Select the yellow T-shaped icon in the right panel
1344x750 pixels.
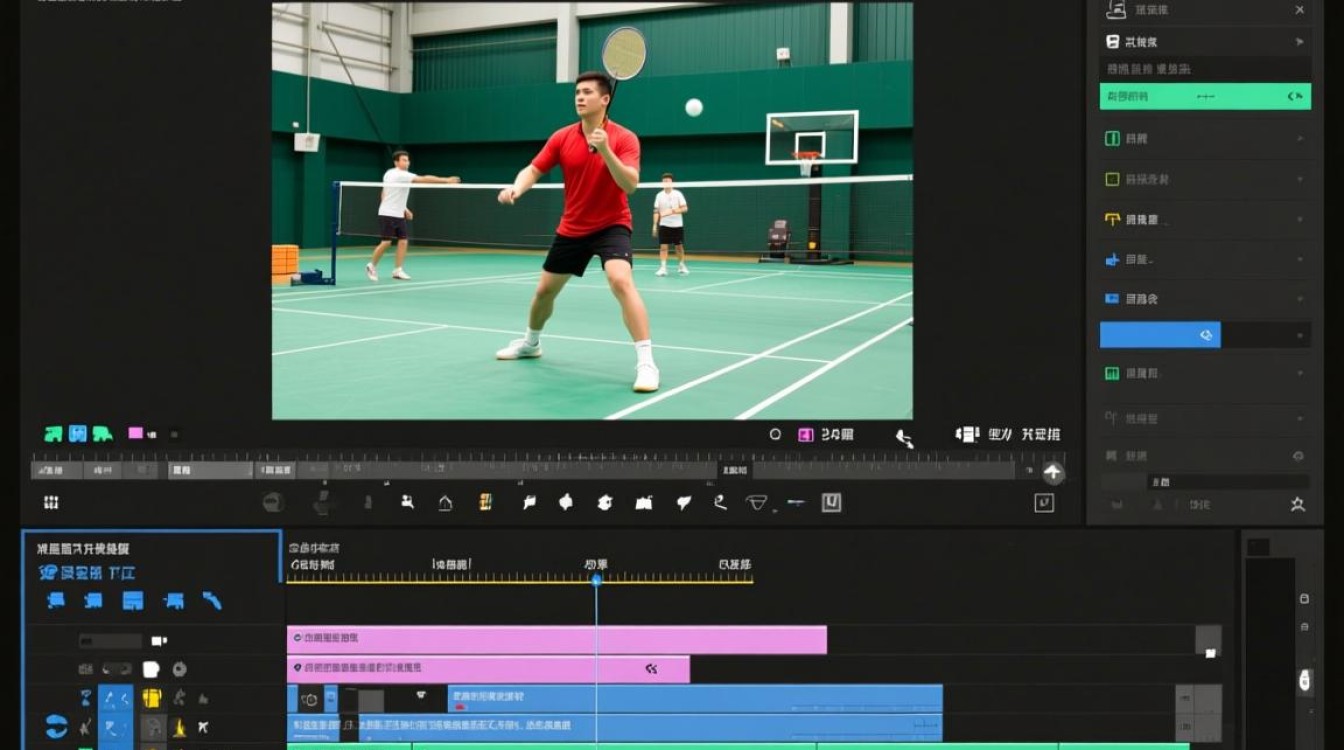(x=1111, y=219)
